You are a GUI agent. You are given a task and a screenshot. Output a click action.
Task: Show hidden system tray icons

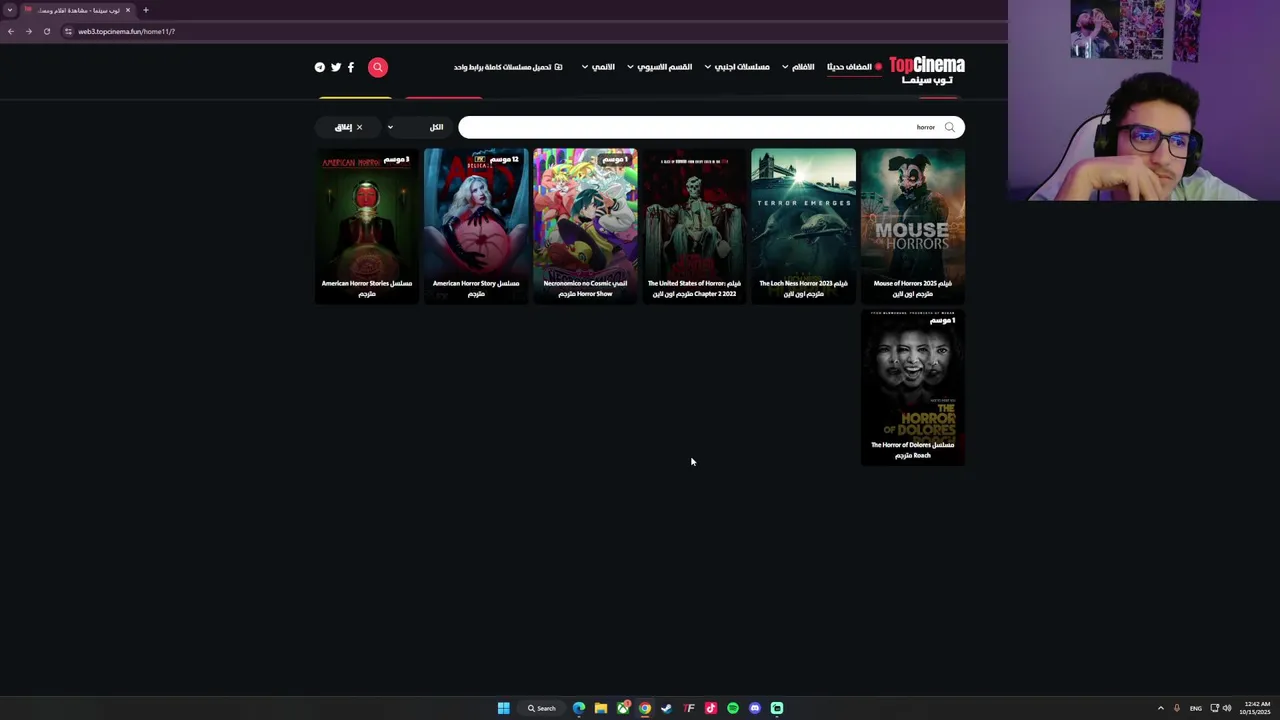coord(1161,708)
